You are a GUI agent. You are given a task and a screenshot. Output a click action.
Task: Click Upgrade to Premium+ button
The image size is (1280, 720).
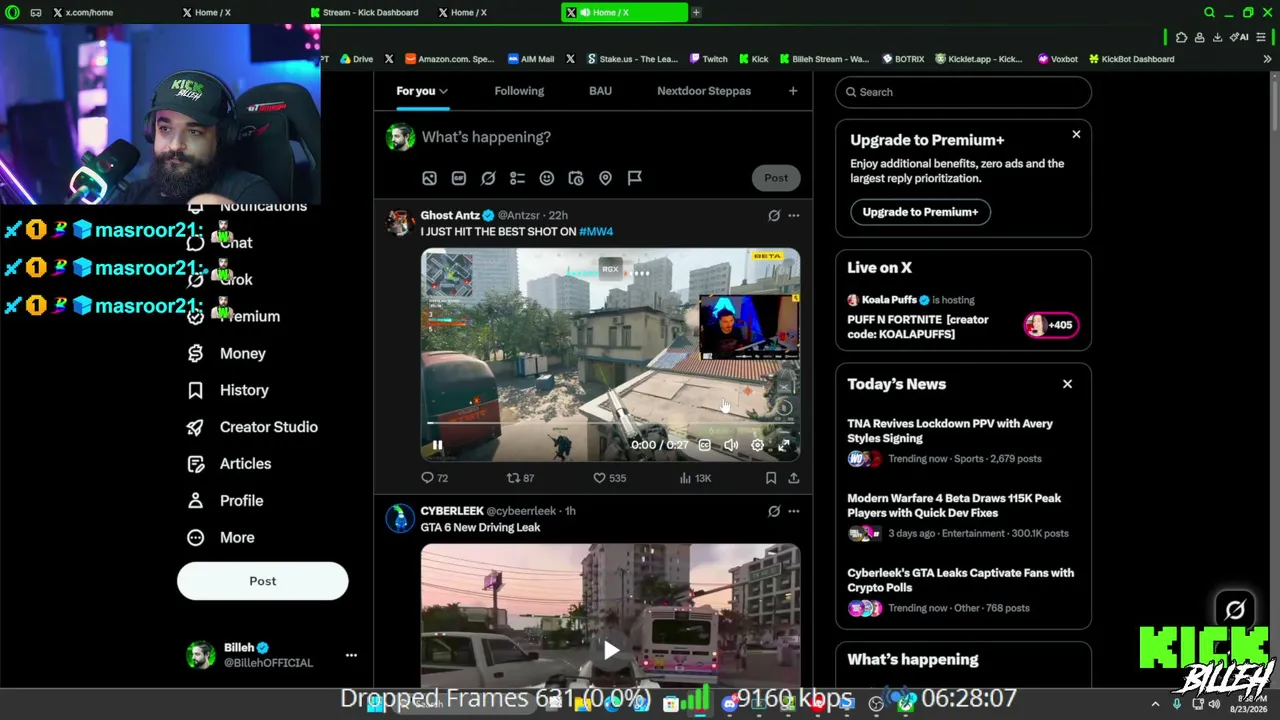click(x=920, y=212)
